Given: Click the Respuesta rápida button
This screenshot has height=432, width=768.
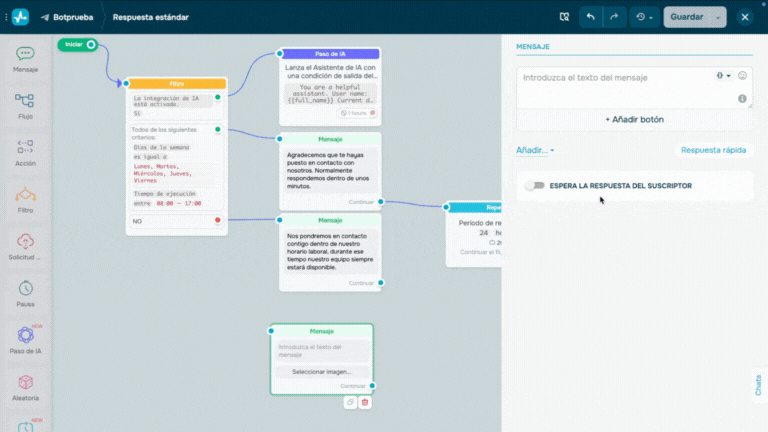Looking at the screenshot, I should 713,150.
